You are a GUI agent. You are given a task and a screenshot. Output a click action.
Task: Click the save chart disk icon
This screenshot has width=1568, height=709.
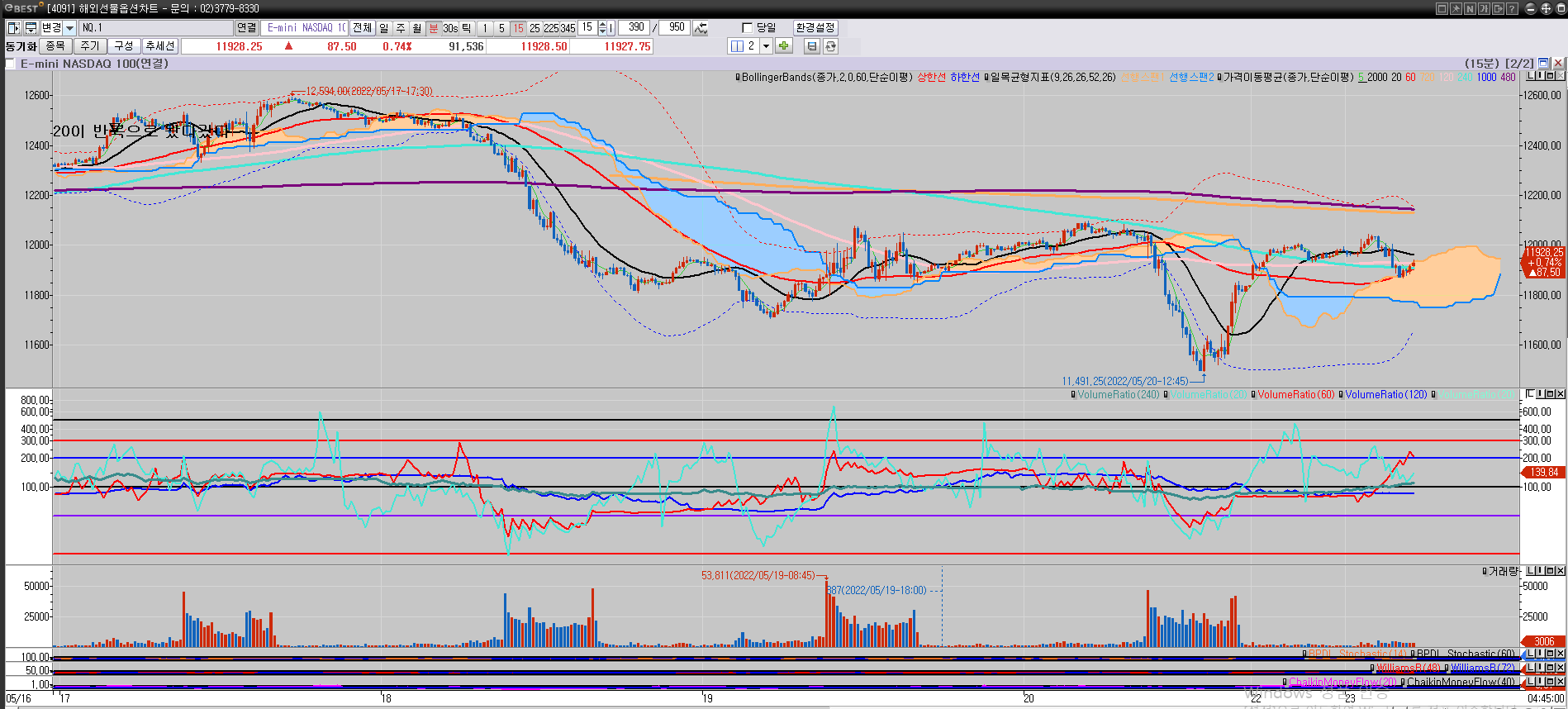812,46
